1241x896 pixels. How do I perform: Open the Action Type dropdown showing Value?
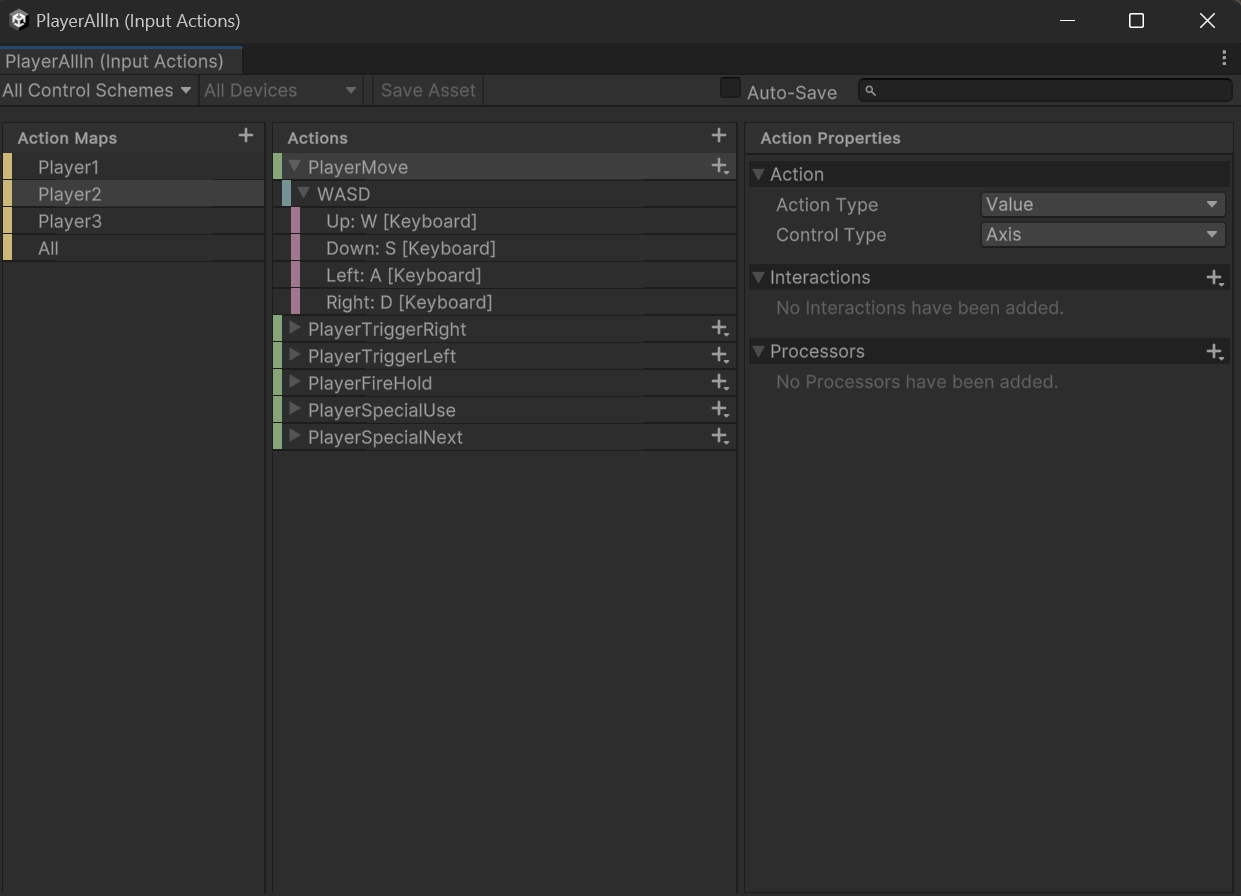pyautogui.click(x=1102, y=204)
